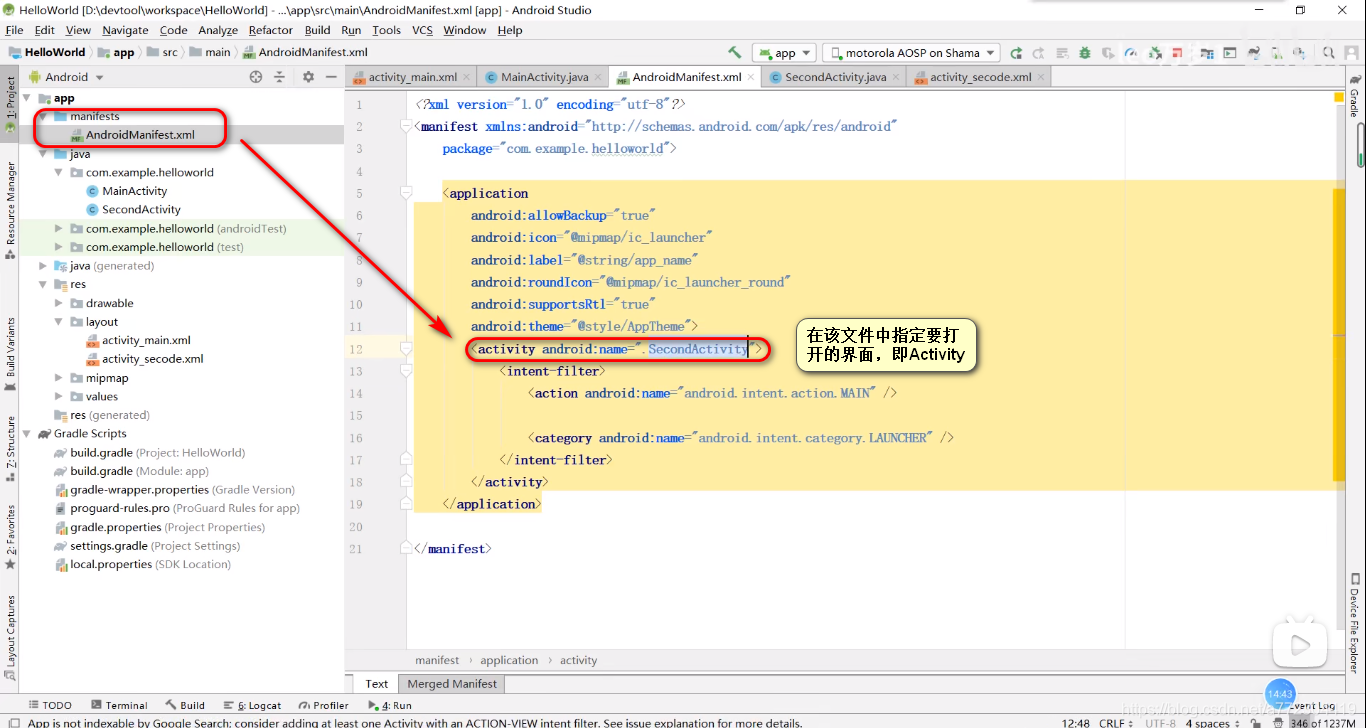Screen dimensions: 1366x728
Task: Close the AndroidManifest.xml editor tab
Action: 752,77
